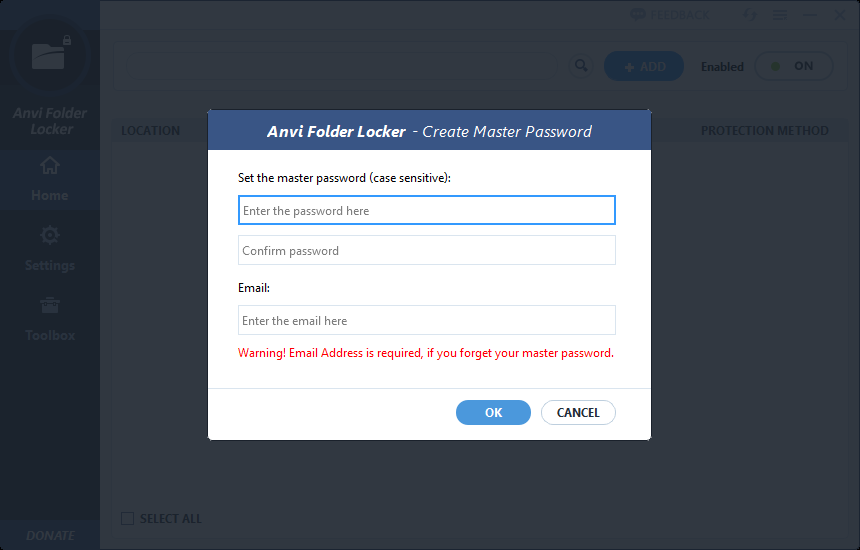The width and height of the screenshot is (860, 550).
Task: Toggle the Enabled ON switch
Action: click(794, 66)
